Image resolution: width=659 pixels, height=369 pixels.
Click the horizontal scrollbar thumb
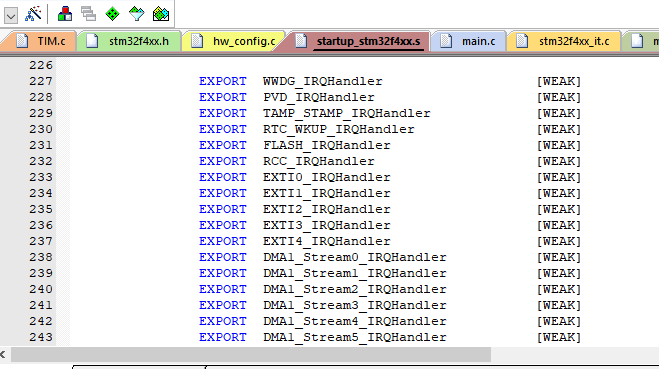(251, 354)
